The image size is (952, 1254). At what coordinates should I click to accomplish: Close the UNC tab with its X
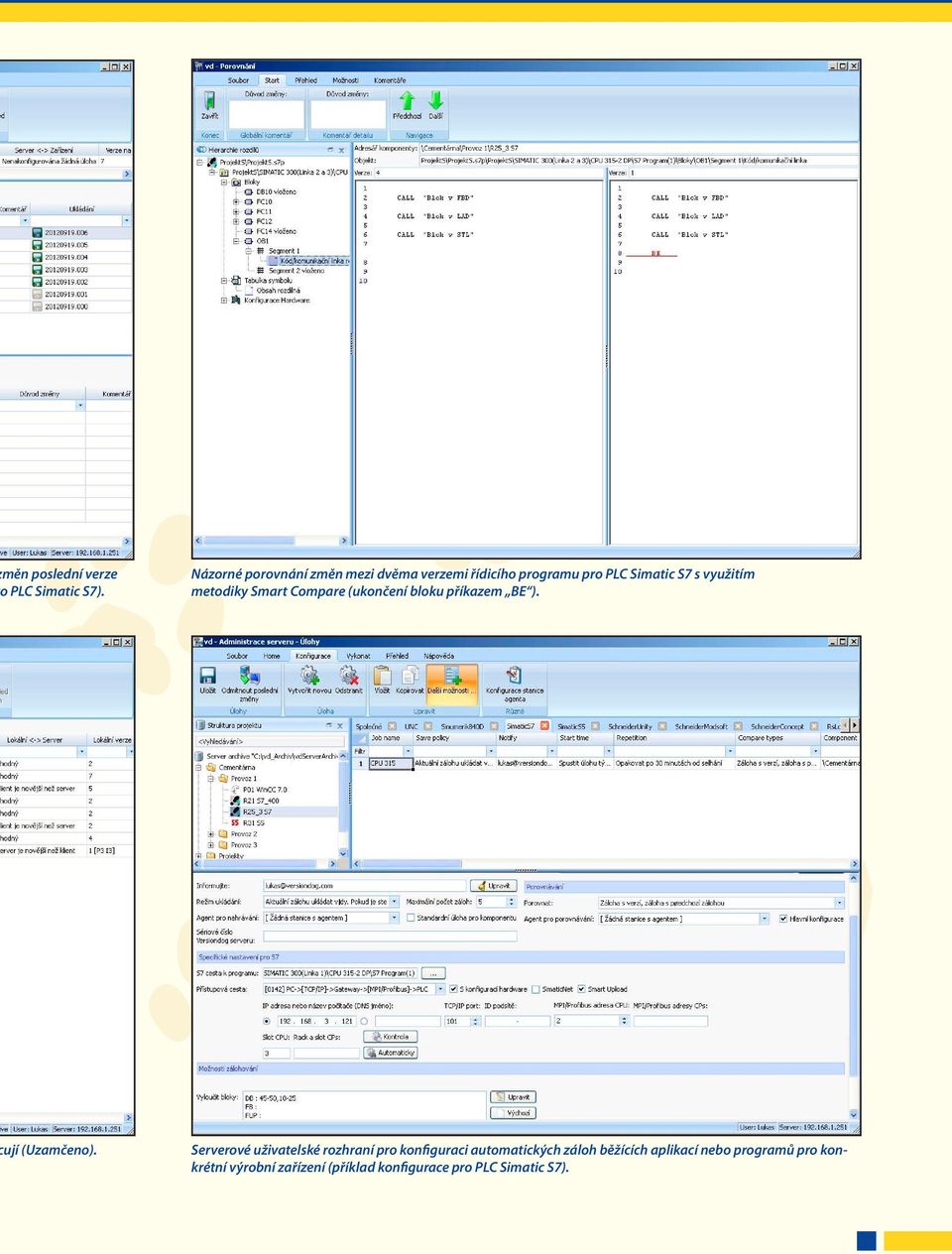point(428,726)
